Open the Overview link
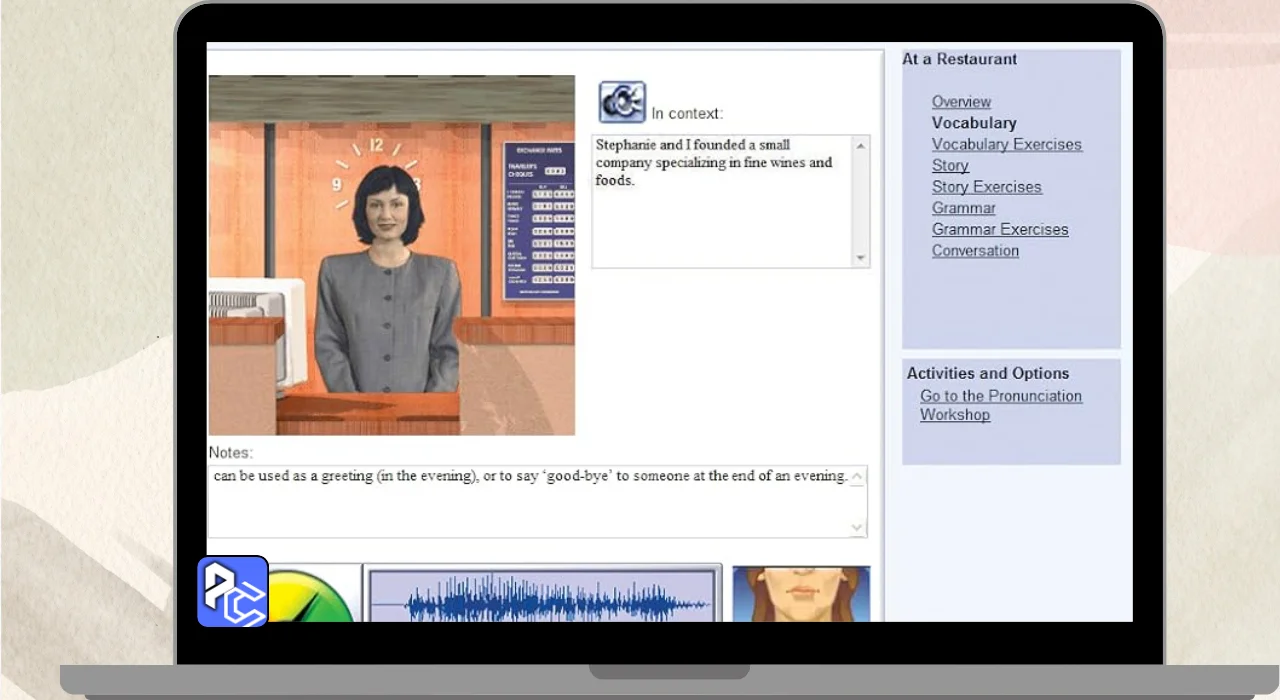 (x=961, y=102)
